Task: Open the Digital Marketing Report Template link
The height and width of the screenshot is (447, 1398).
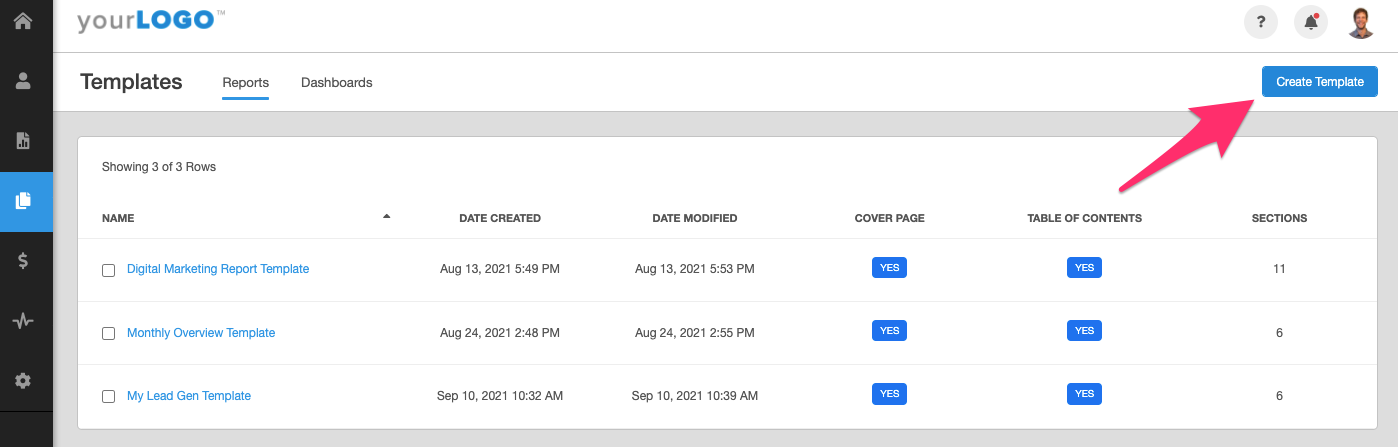Action: pyautogui.click(x=218, y=269)
